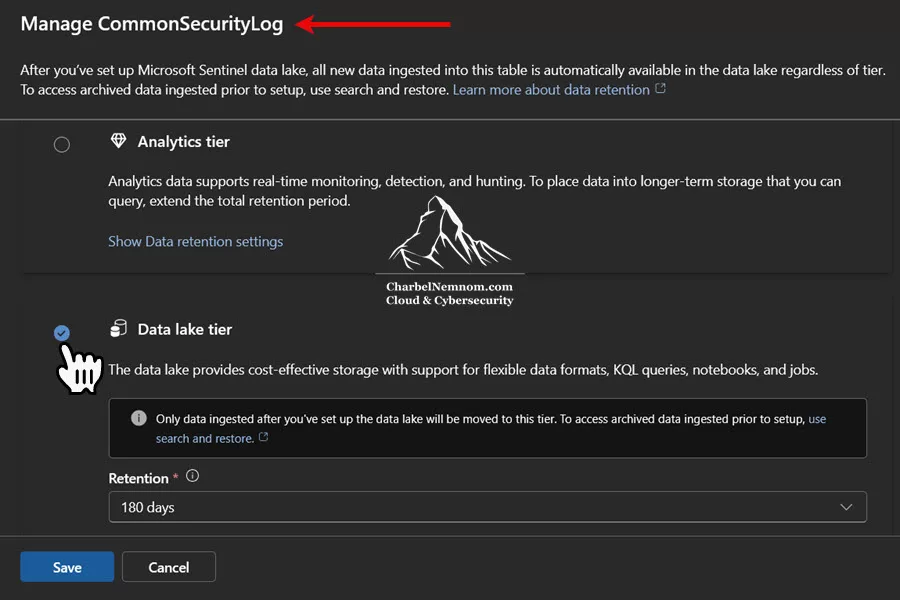Click the Data lake tier heading
Image resolution: width=900 pixels, height=600 pixels.
(185, 330)
